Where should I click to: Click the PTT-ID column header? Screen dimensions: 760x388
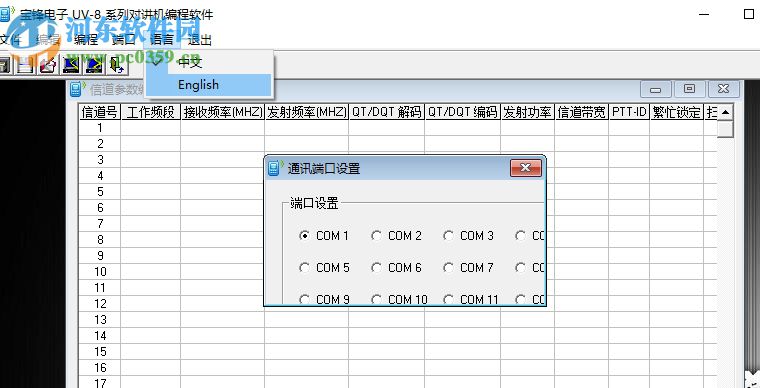point(629,112)
